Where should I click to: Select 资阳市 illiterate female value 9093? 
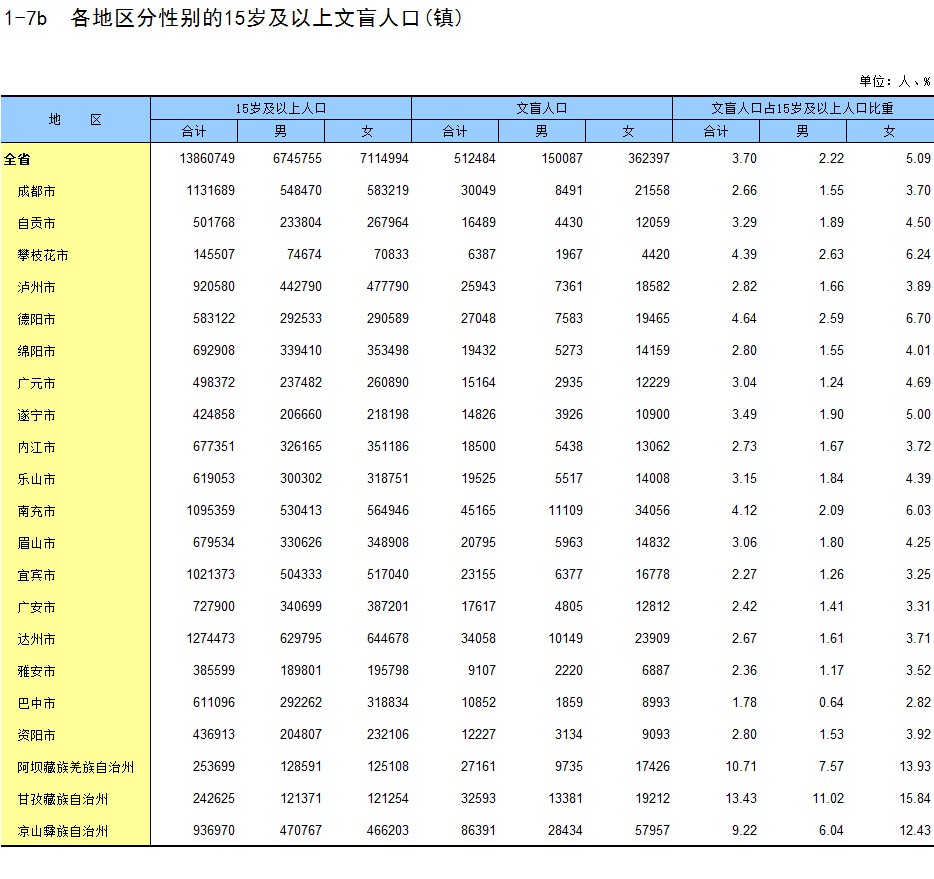coord(656,735)
